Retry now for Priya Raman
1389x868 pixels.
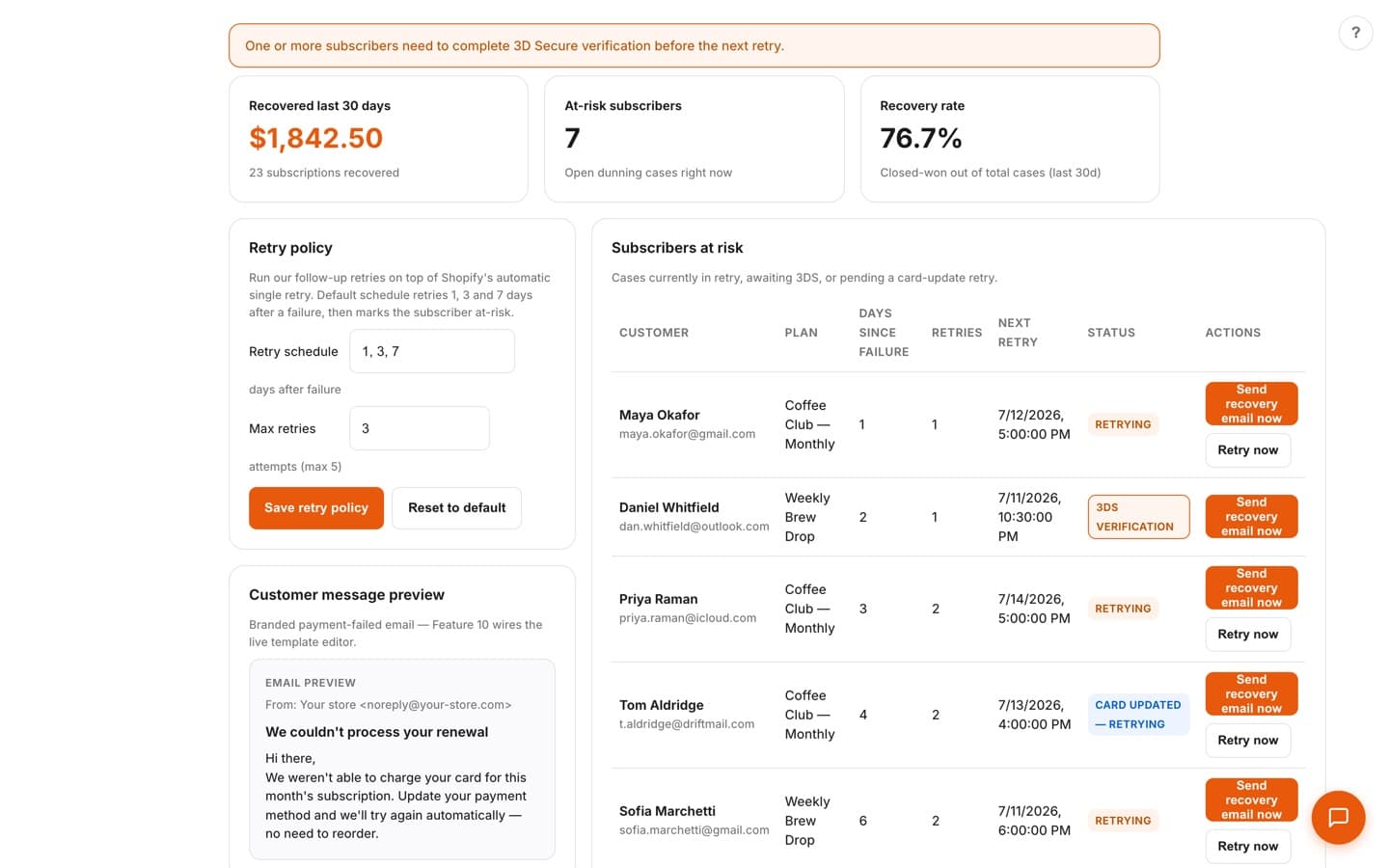point(1247,635)
